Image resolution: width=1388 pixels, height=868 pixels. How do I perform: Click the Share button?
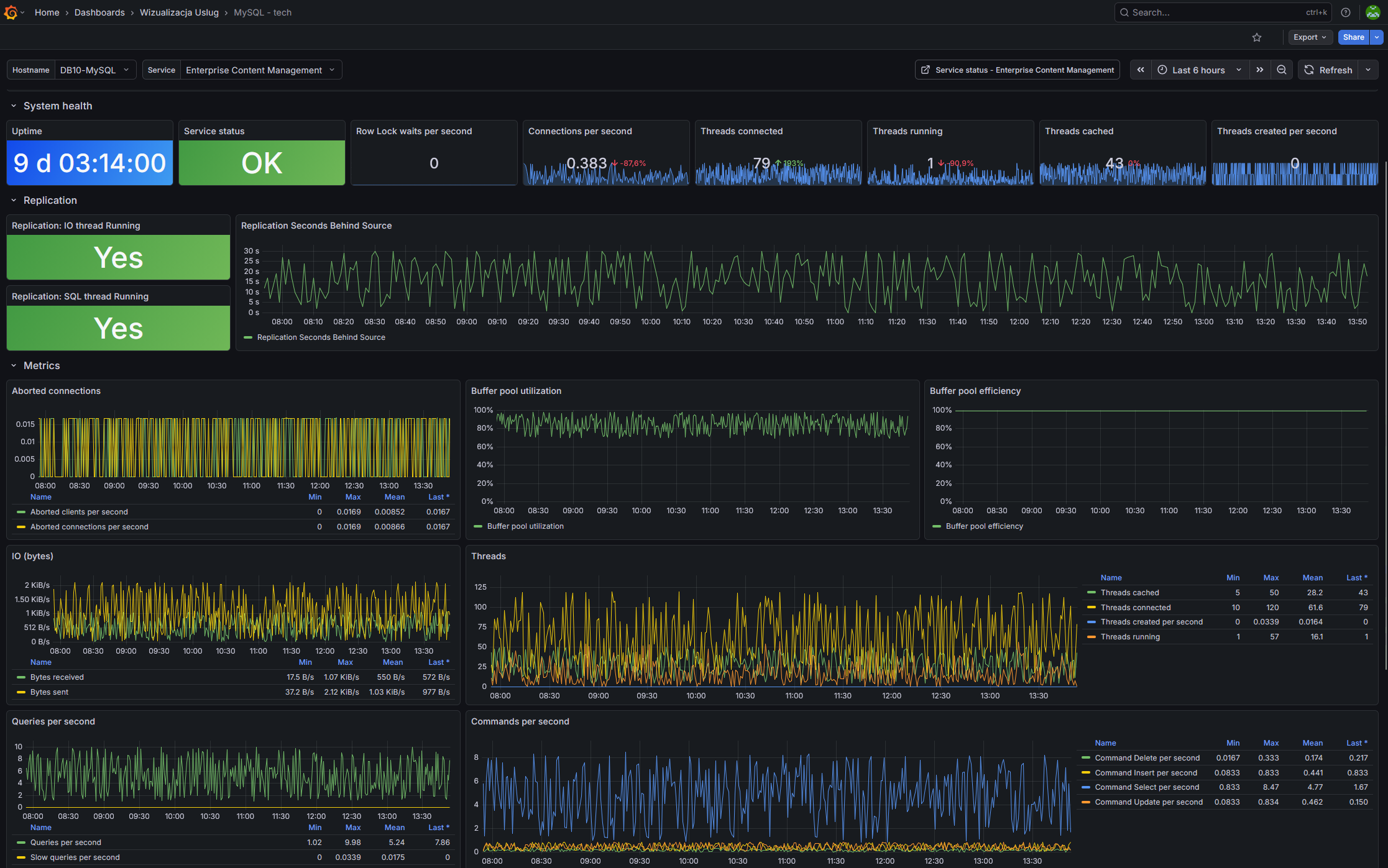1353,37
